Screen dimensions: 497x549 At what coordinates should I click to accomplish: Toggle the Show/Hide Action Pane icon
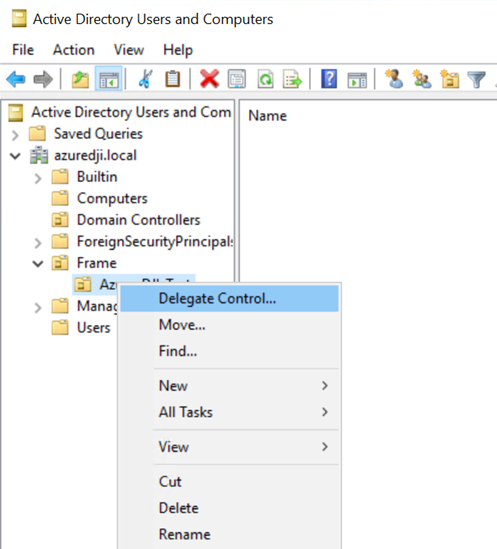(x=357, y=79)
